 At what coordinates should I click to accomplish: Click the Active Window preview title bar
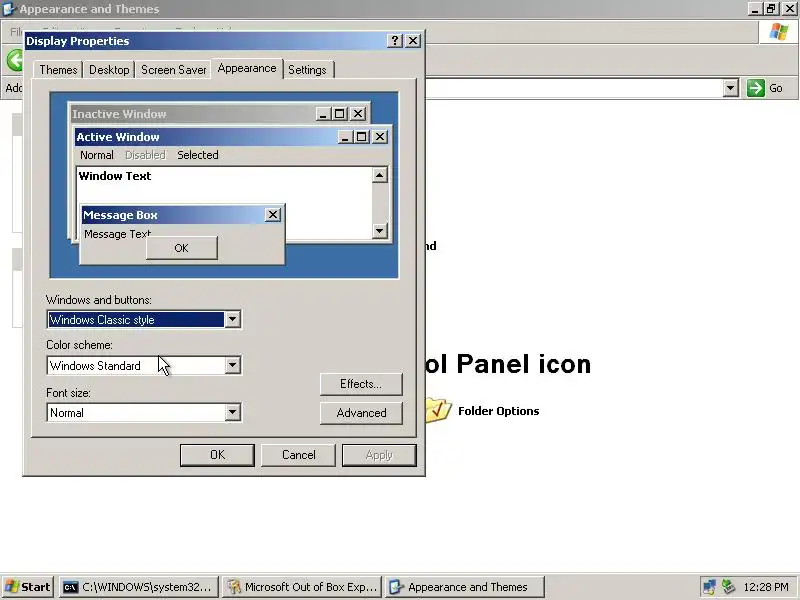point(233,137)
